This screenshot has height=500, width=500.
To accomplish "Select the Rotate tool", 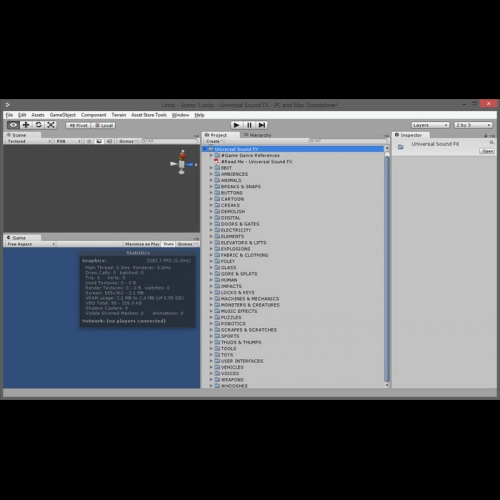I will [x=38, y=125].
